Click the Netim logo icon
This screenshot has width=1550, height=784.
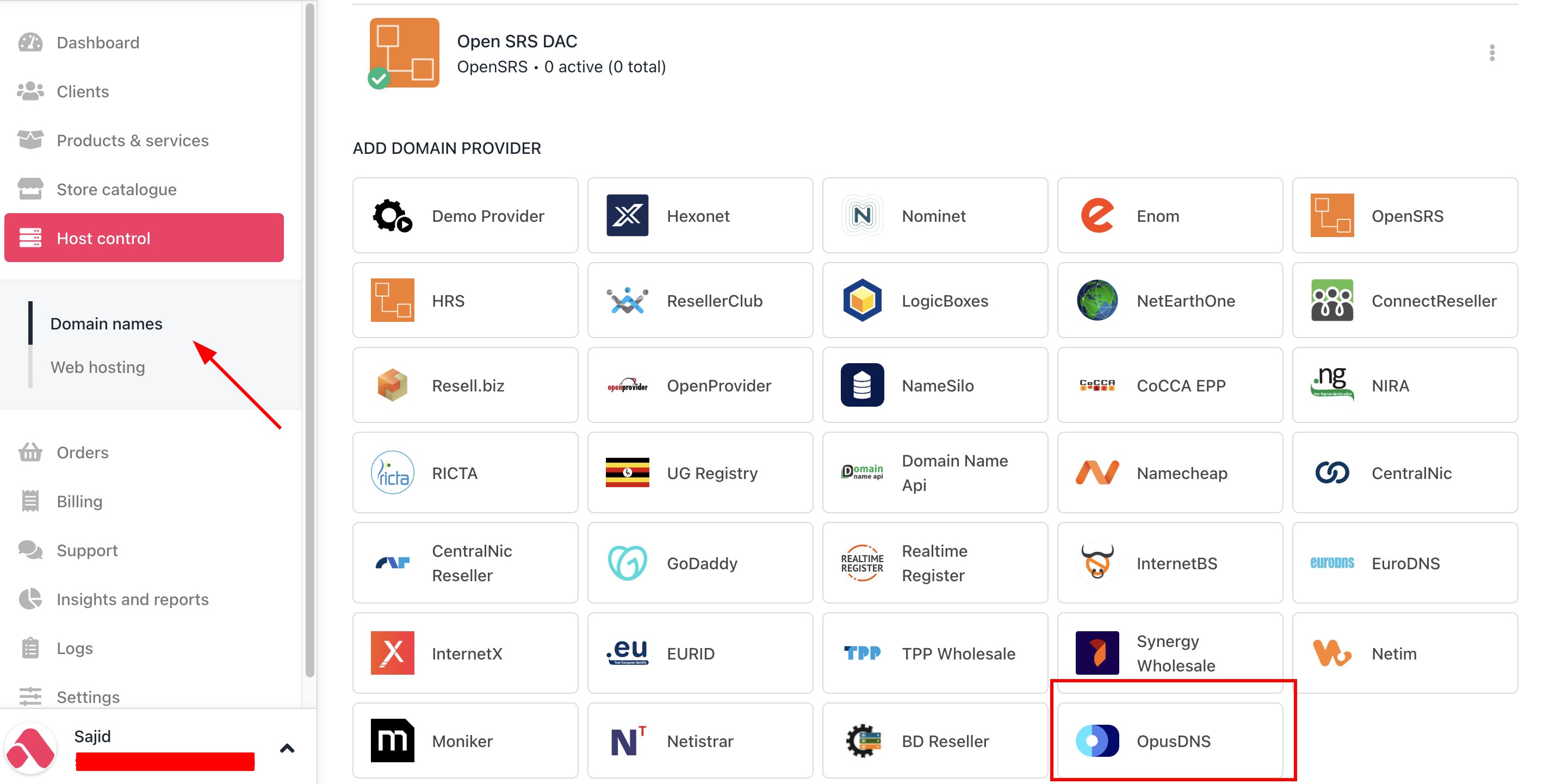coord(1332,653)
